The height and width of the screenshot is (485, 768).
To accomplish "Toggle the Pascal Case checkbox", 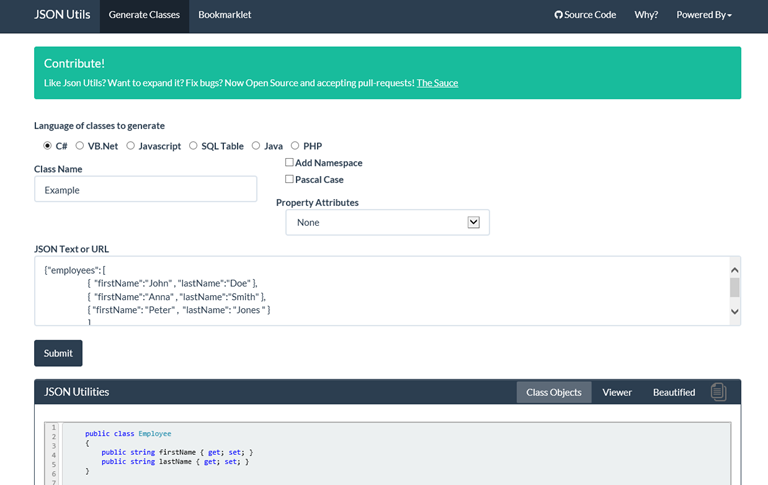I will [x=290, y=179].
